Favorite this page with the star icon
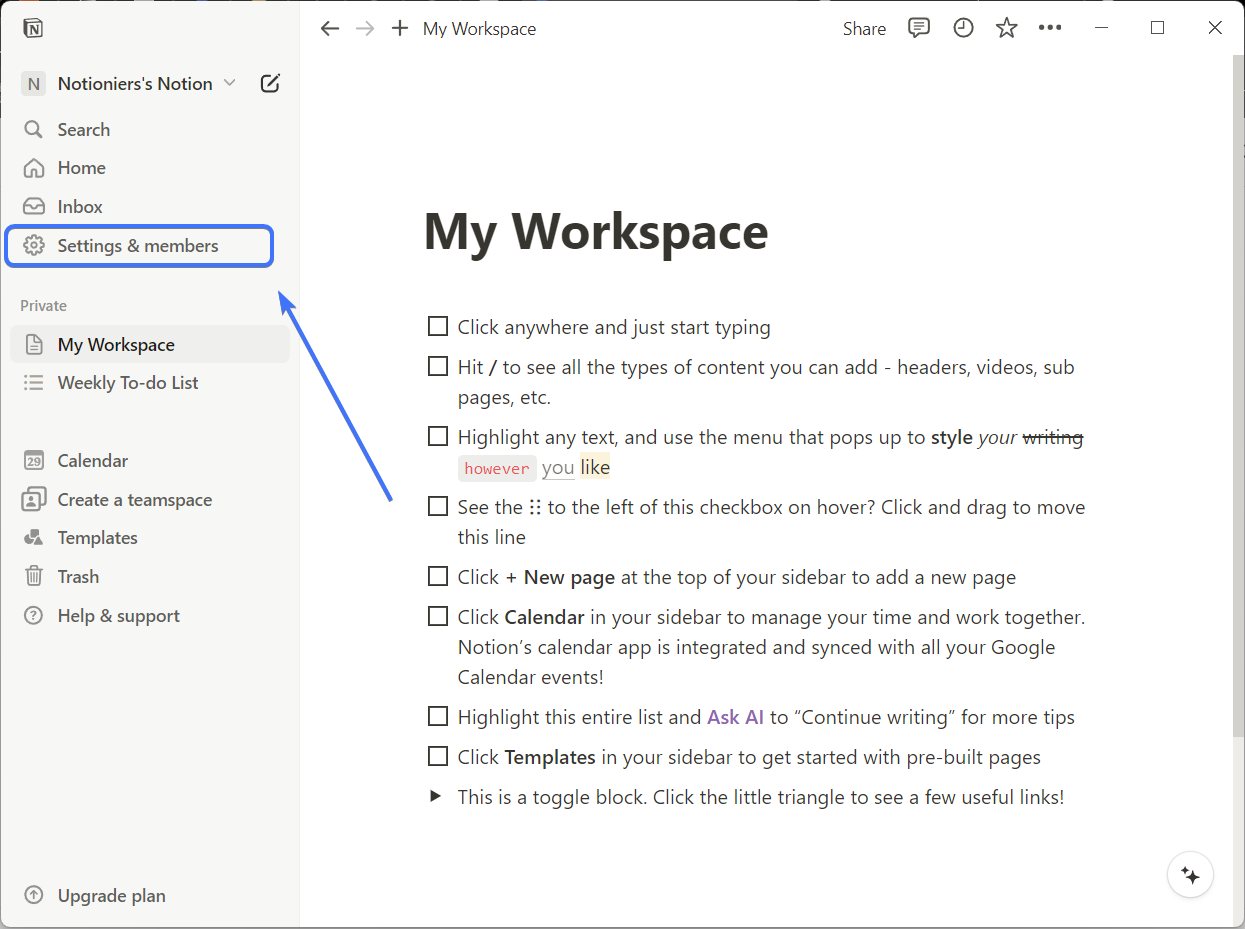1245x929 pixels. coord(1006,28)
